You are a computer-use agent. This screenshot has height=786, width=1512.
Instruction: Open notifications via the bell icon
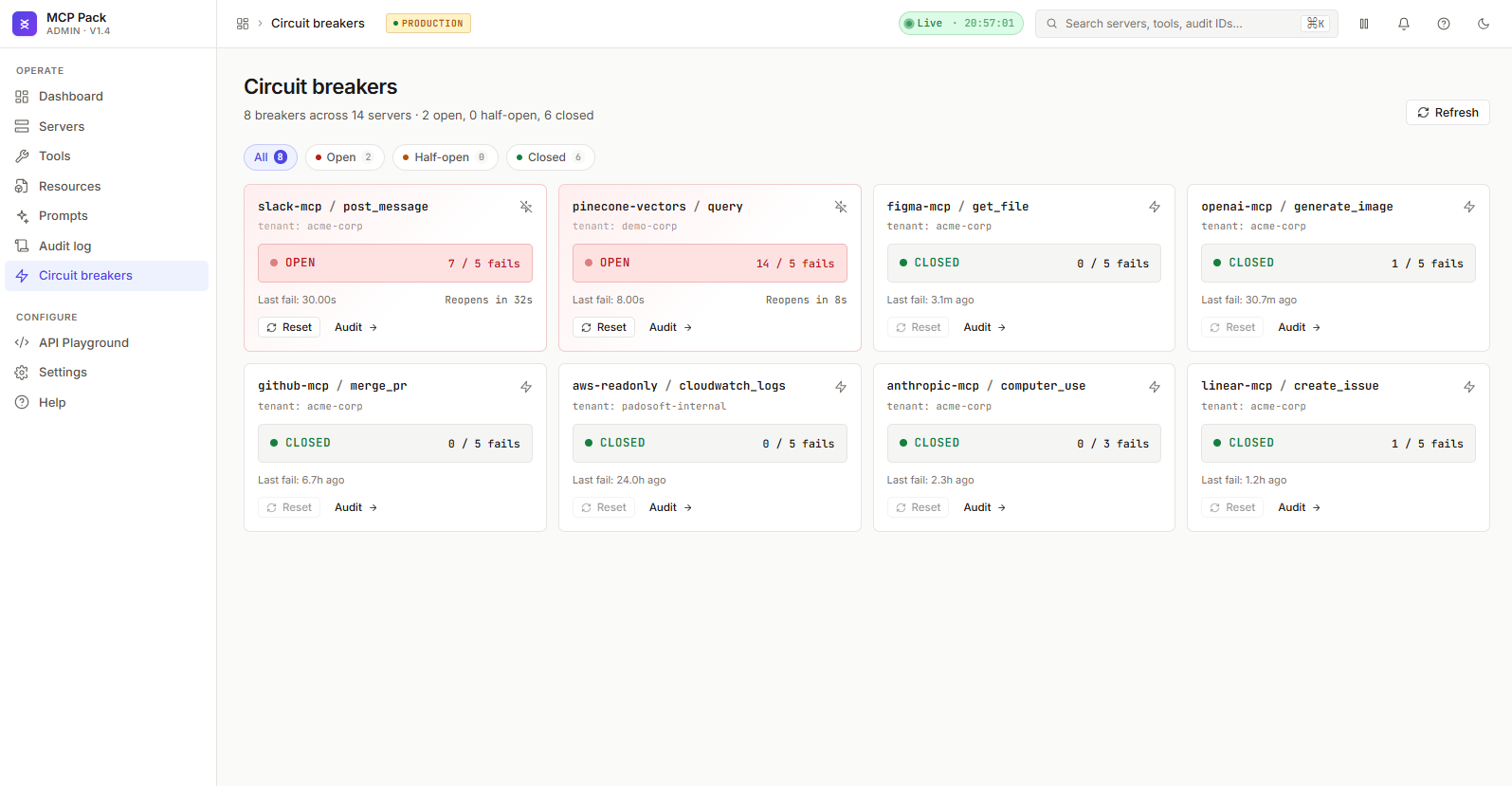(x=1404, y=24)
